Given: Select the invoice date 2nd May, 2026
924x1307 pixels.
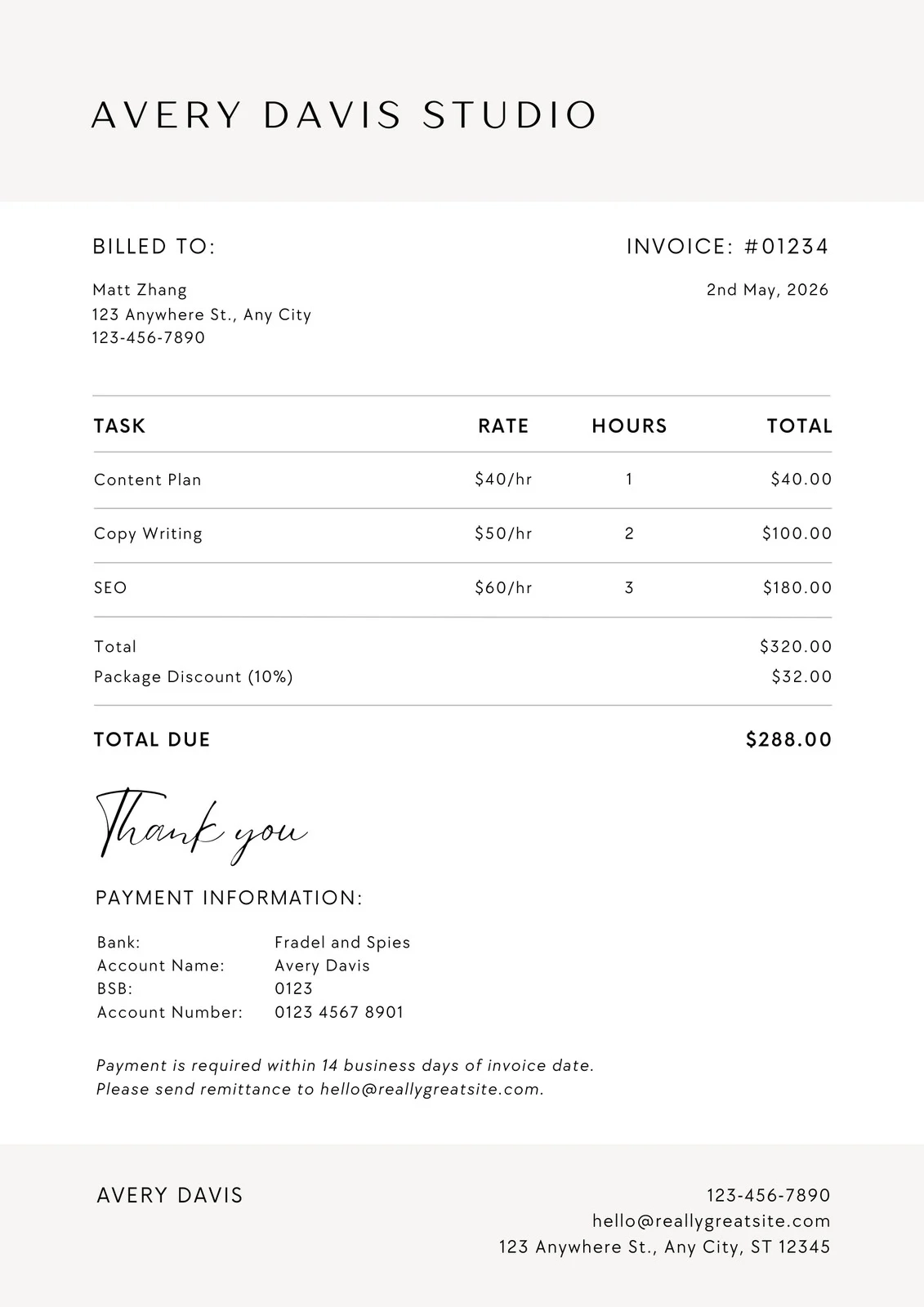Looking at the screenshot, I should (767, 290).
